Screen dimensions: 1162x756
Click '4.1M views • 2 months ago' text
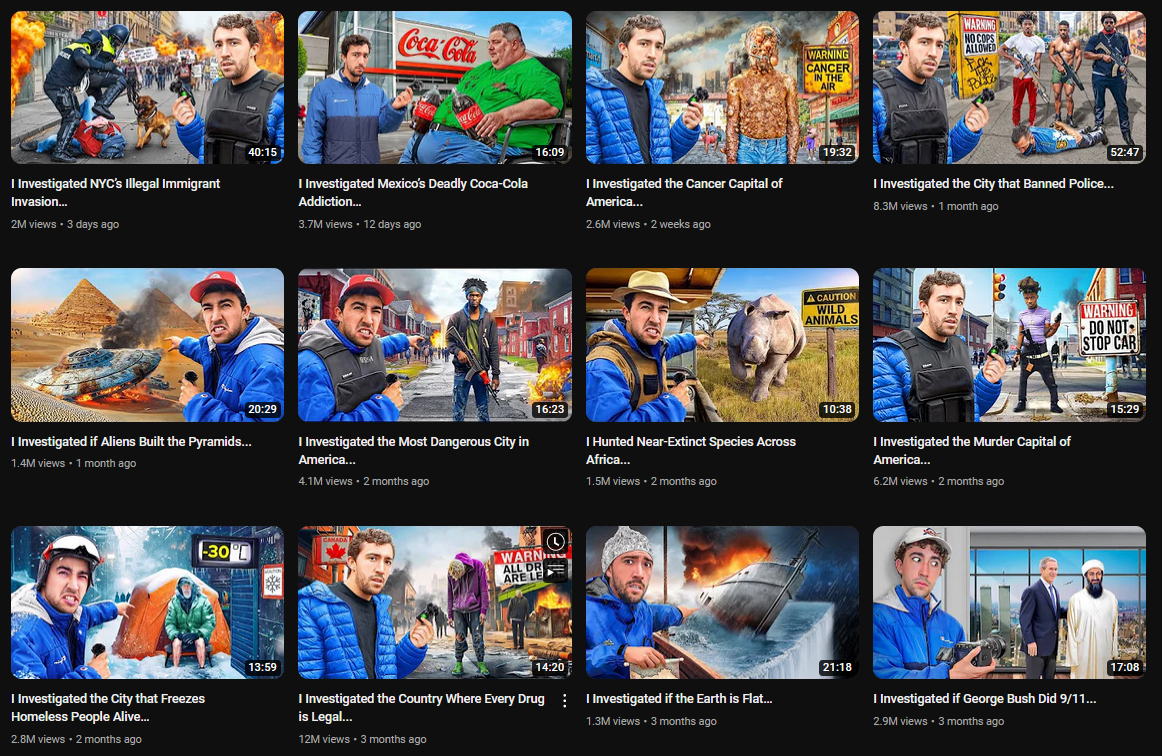pos(364,481)
